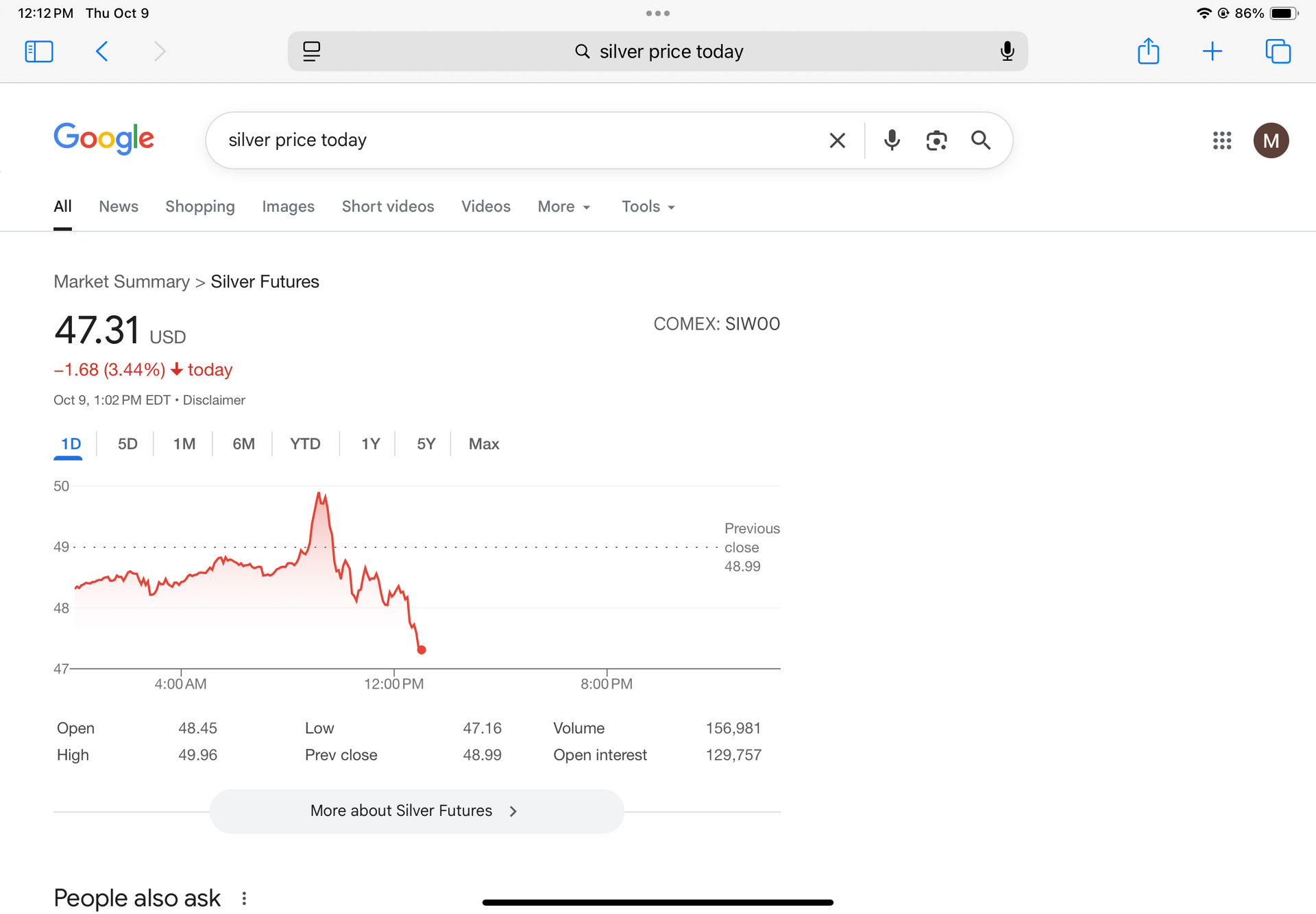Open Google apps grid menu
Viewport: 1316px width, 914px height.
[x=1221, y=140]
